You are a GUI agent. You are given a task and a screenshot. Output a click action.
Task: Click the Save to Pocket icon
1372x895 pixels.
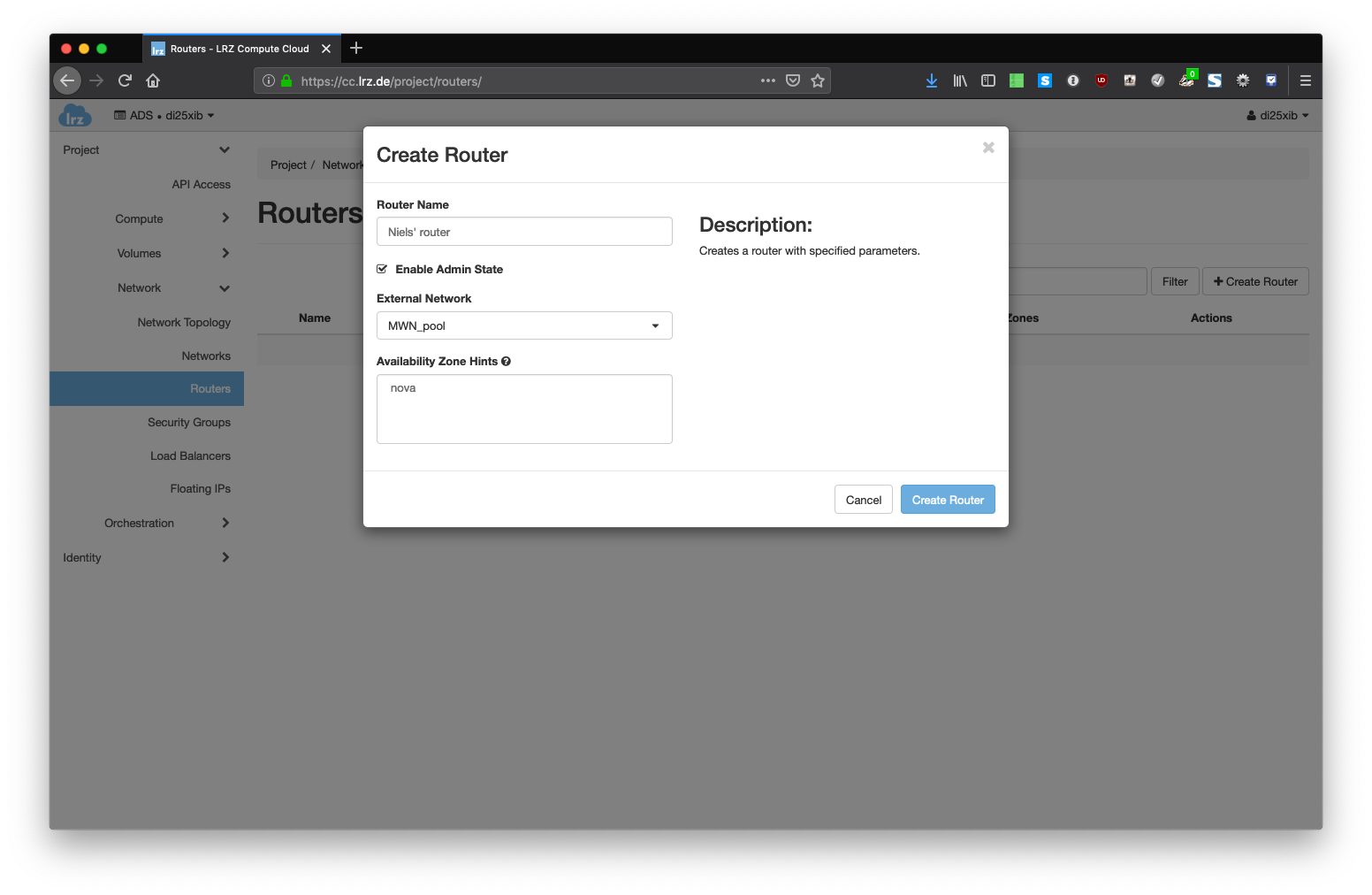793,80
